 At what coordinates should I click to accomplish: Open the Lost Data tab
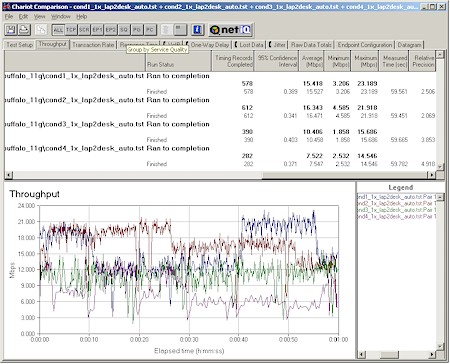tap(249, 45)
